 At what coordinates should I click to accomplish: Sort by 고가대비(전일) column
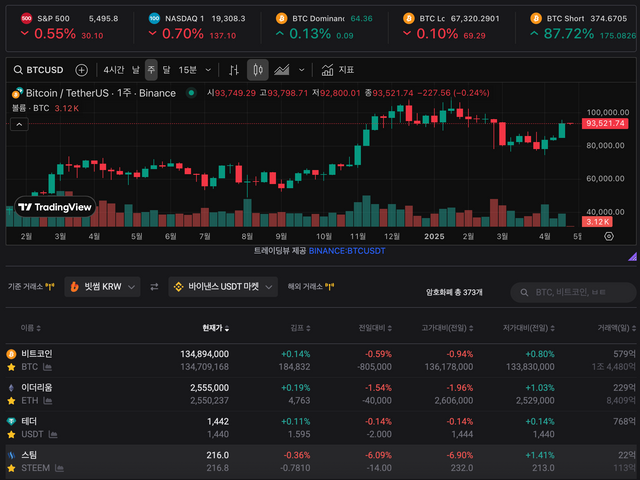(x=447, y=328)
